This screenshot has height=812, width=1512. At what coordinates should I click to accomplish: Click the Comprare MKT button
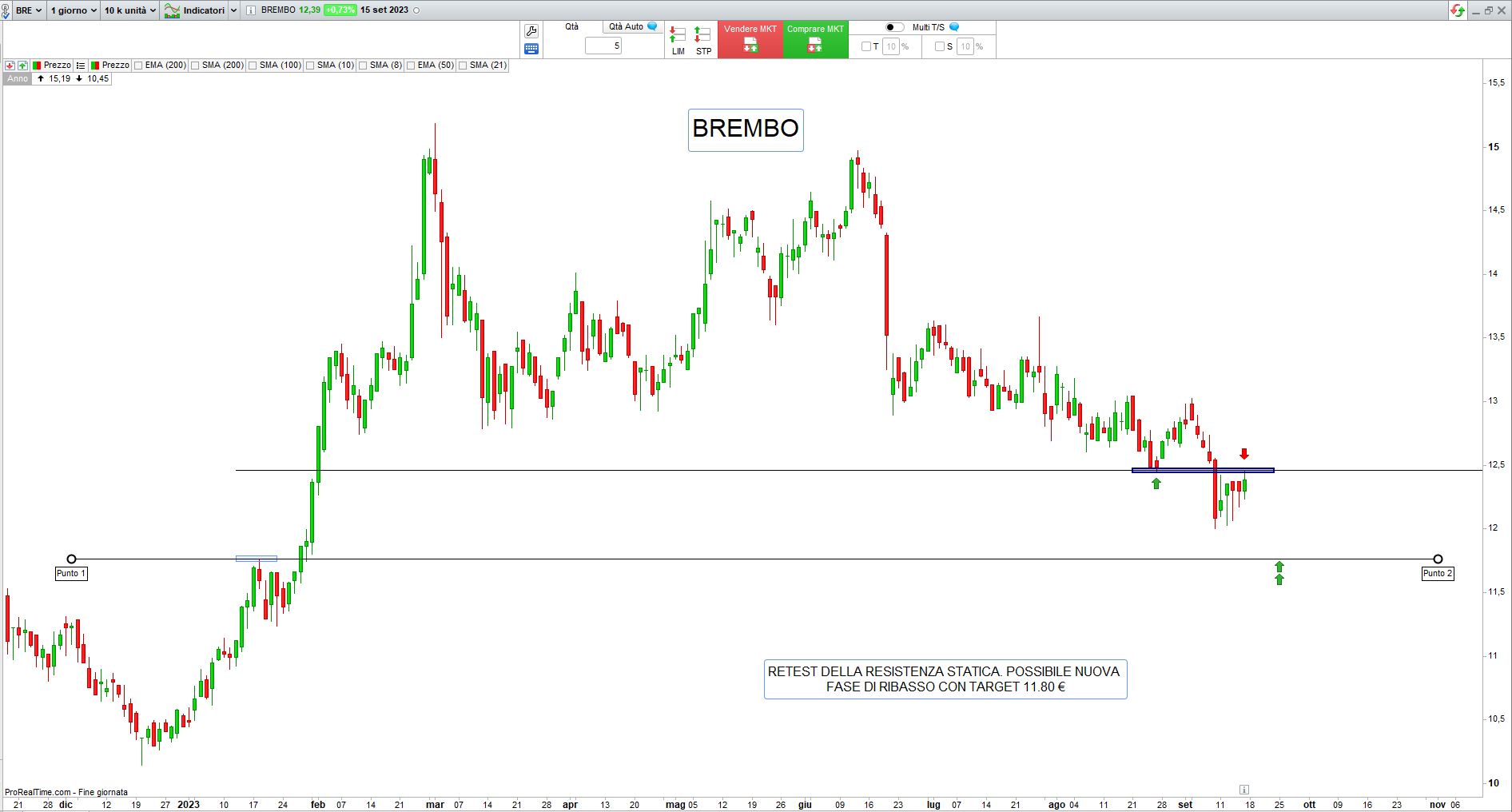[x=815, y=39]
